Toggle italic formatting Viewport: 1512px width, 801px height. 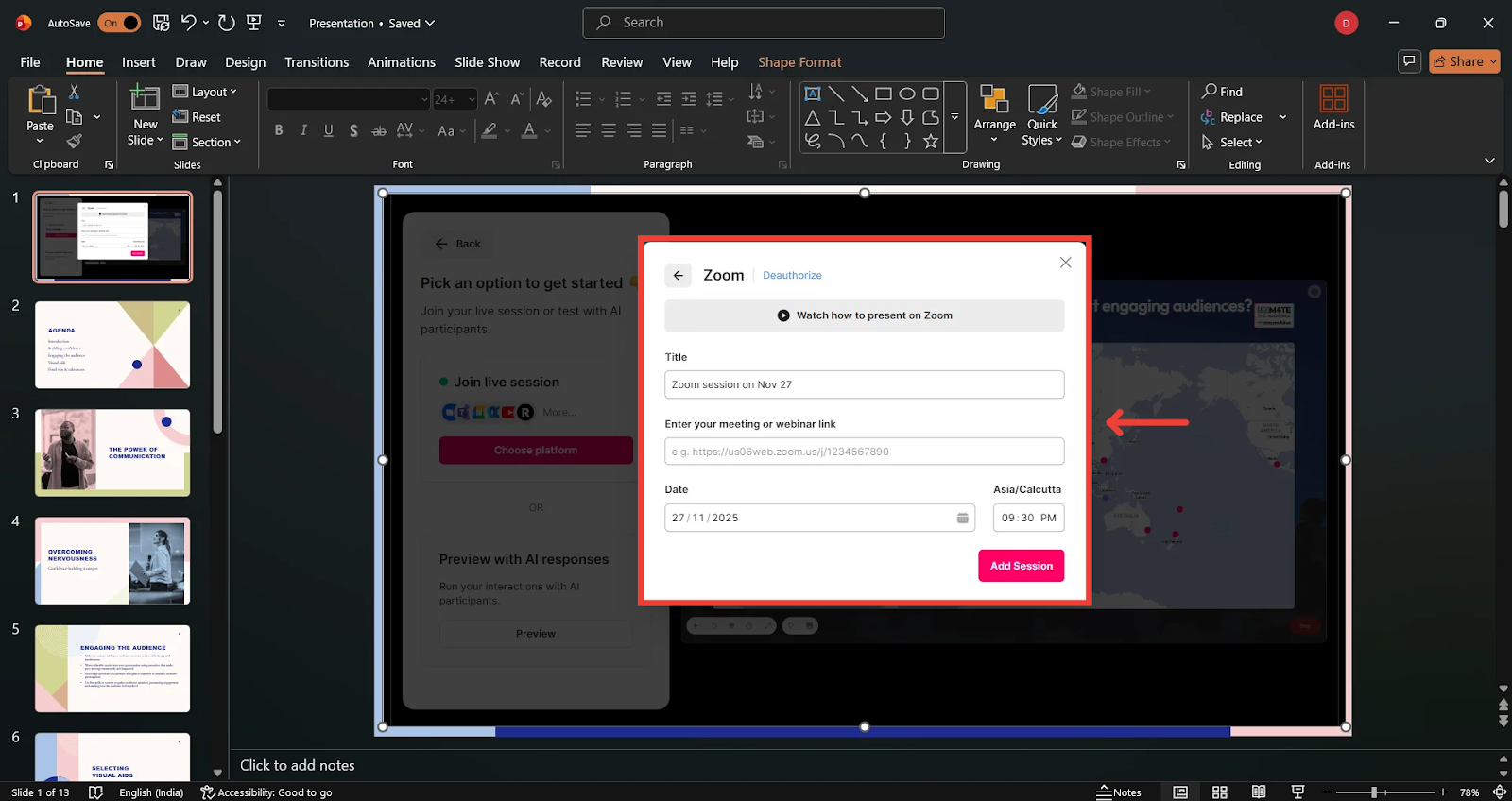pos(303,130)
